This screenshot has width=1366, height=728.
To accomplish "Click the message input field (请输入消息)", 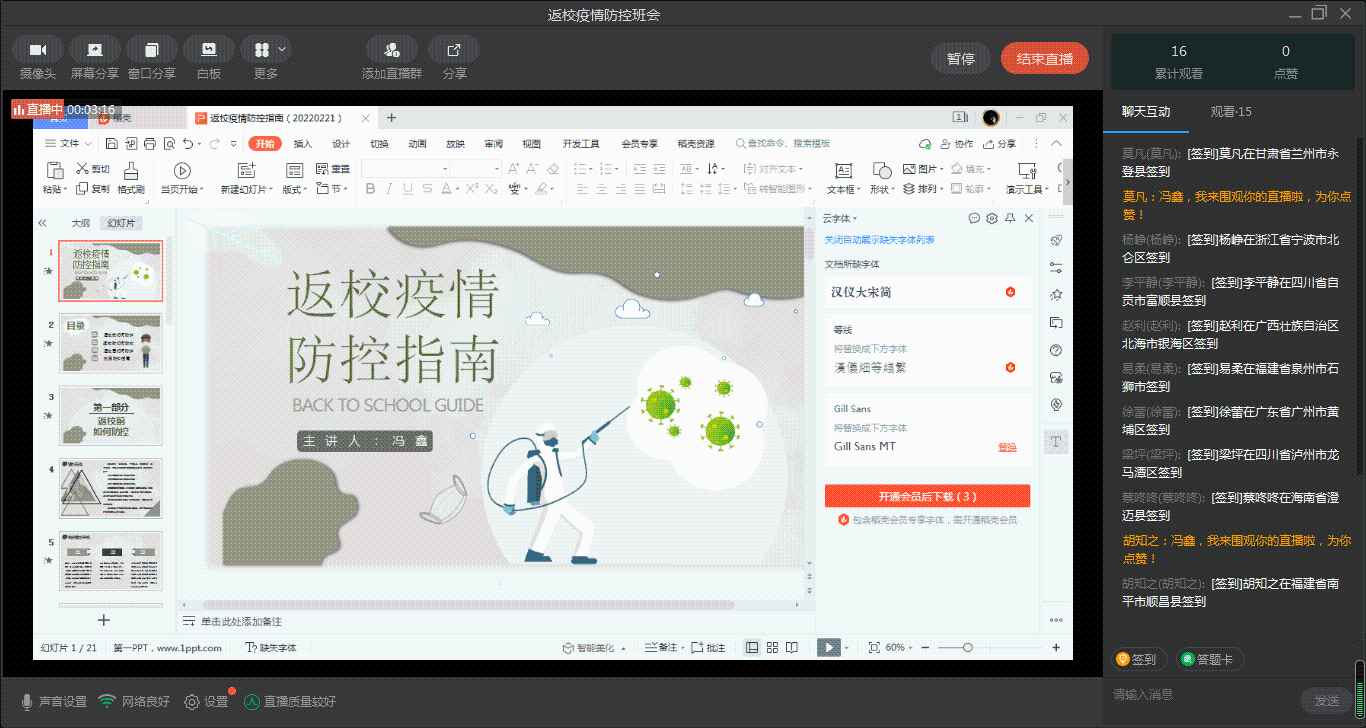I will tap(1200, 694).
